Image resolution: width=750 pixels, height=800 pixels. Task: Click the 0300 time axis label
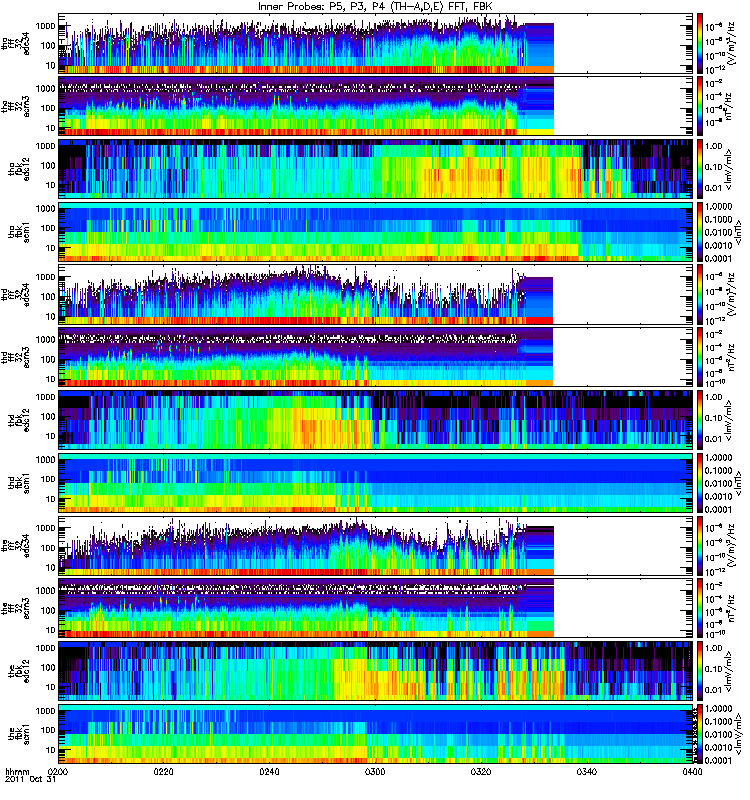[375, 771]
